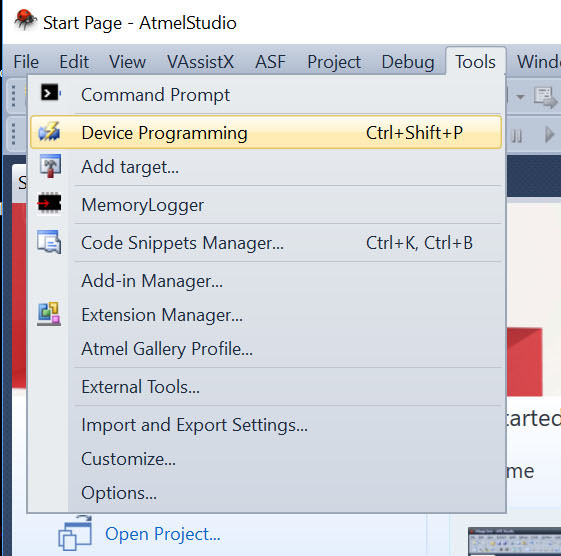561x556 pixels.
Task: Expand the toolbar dropdown arrow at right
Action: [x=520, y=97]
